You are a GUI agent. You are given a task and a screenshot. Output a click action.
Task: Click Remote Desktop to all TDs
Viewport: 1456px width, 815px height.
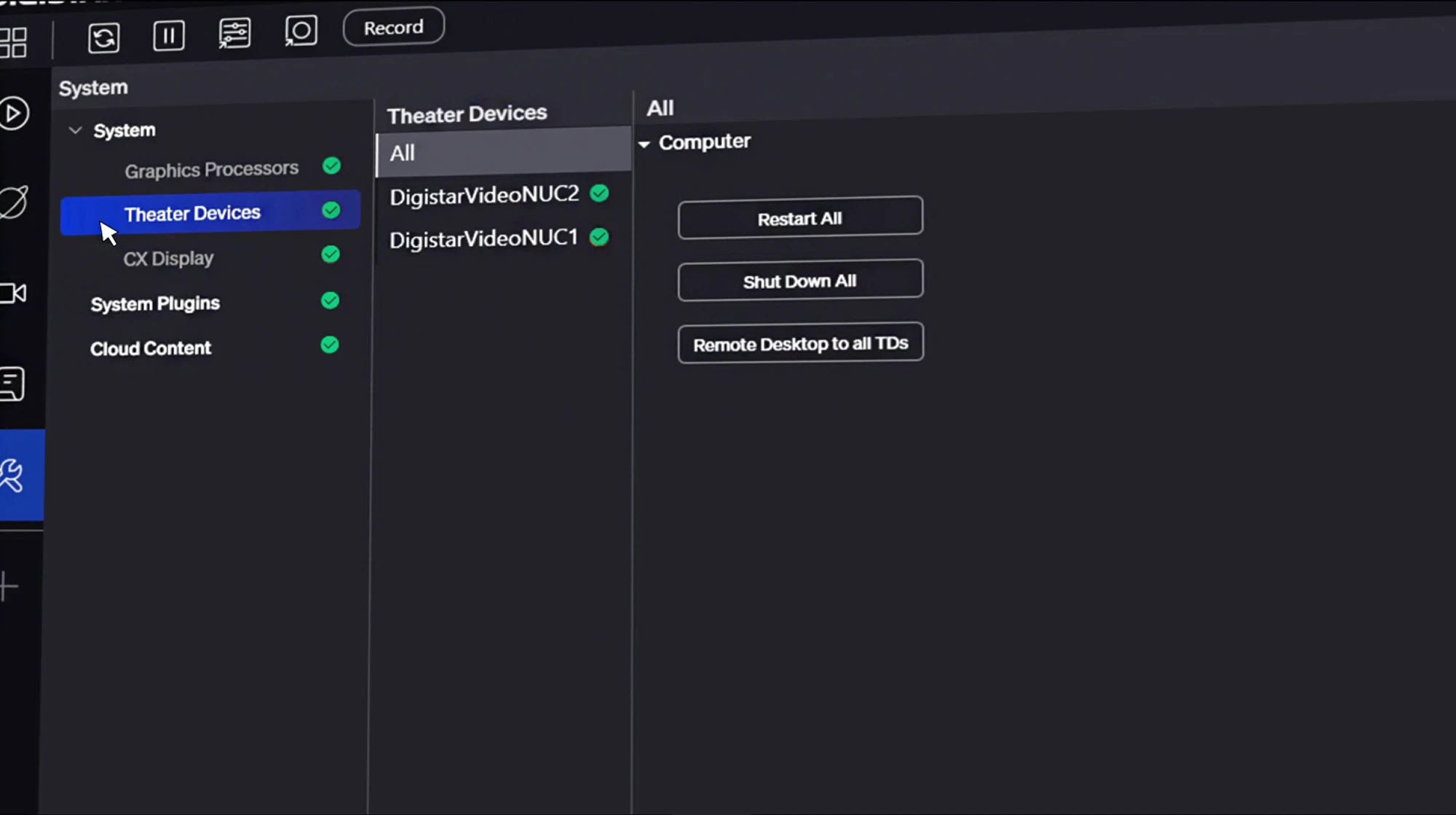[x=800, y=343]
